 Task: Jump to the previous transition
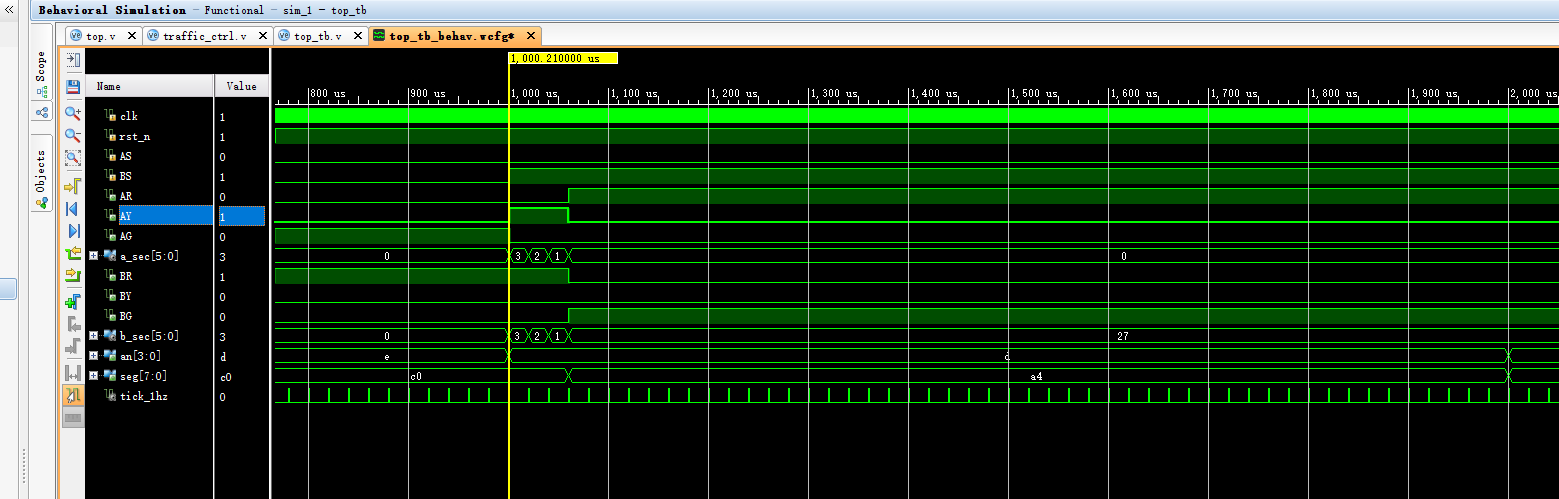[73, 255]
